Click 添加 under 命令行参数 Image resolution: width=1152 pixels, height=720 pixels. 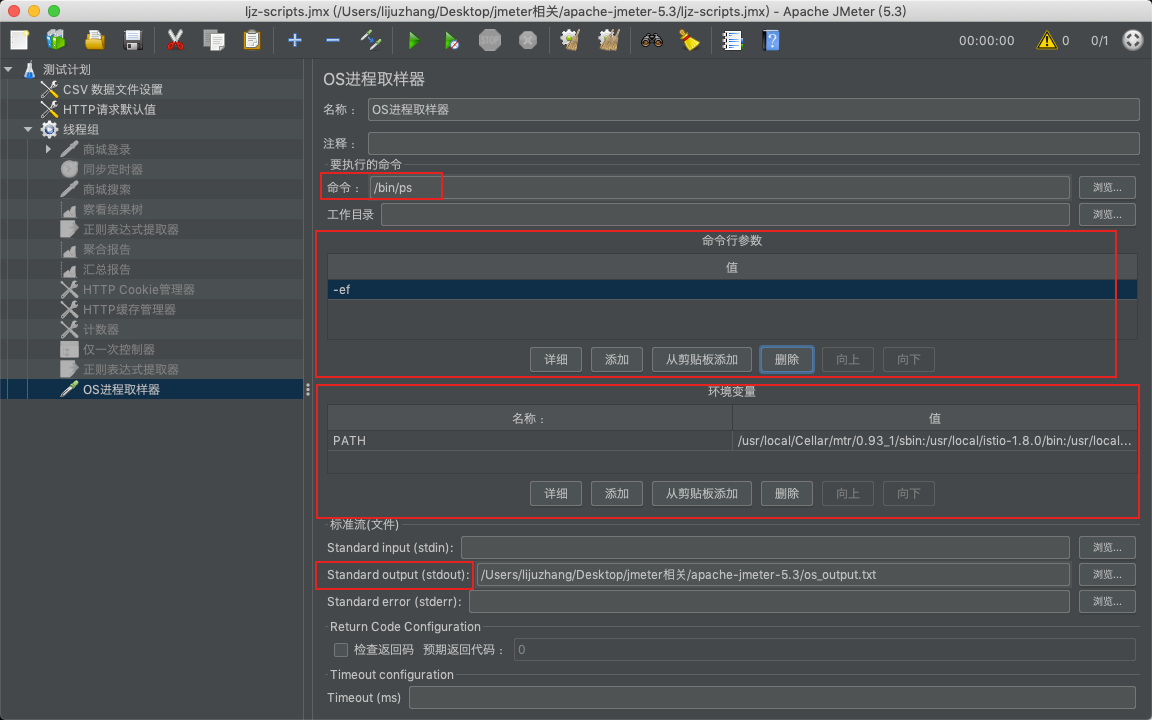(x=617, y=359)
